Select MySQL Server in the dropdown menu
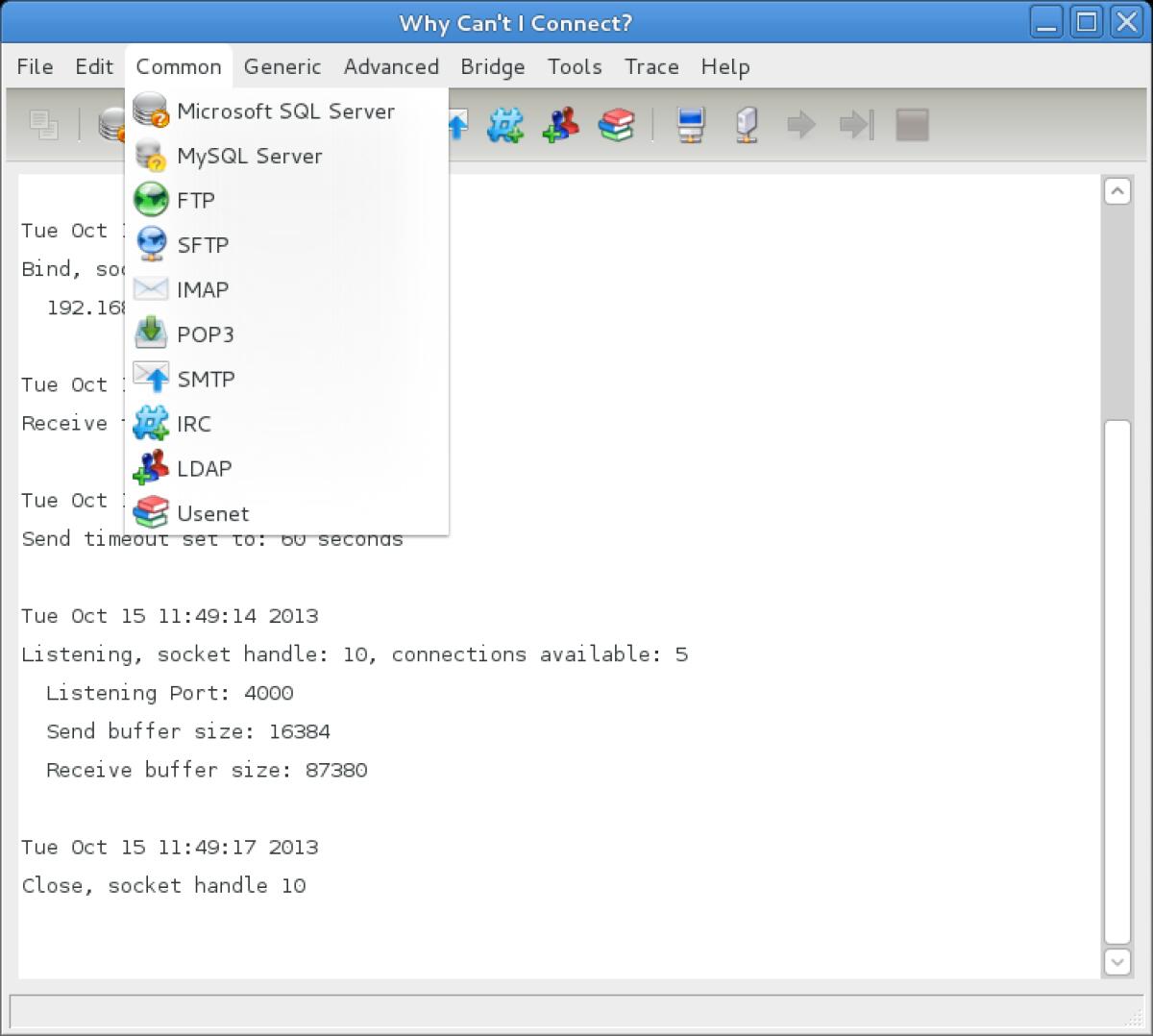 tap(249, 156)
